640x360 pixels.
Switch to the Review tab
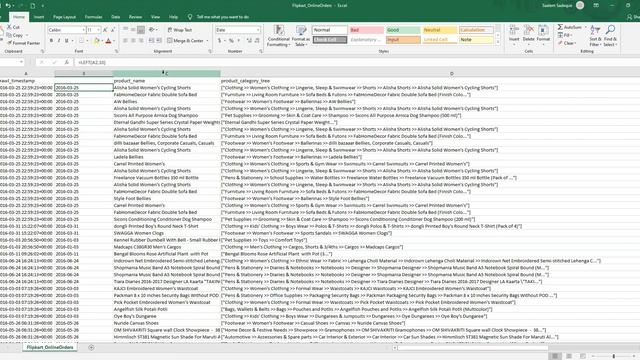click(x=135, y=17)
